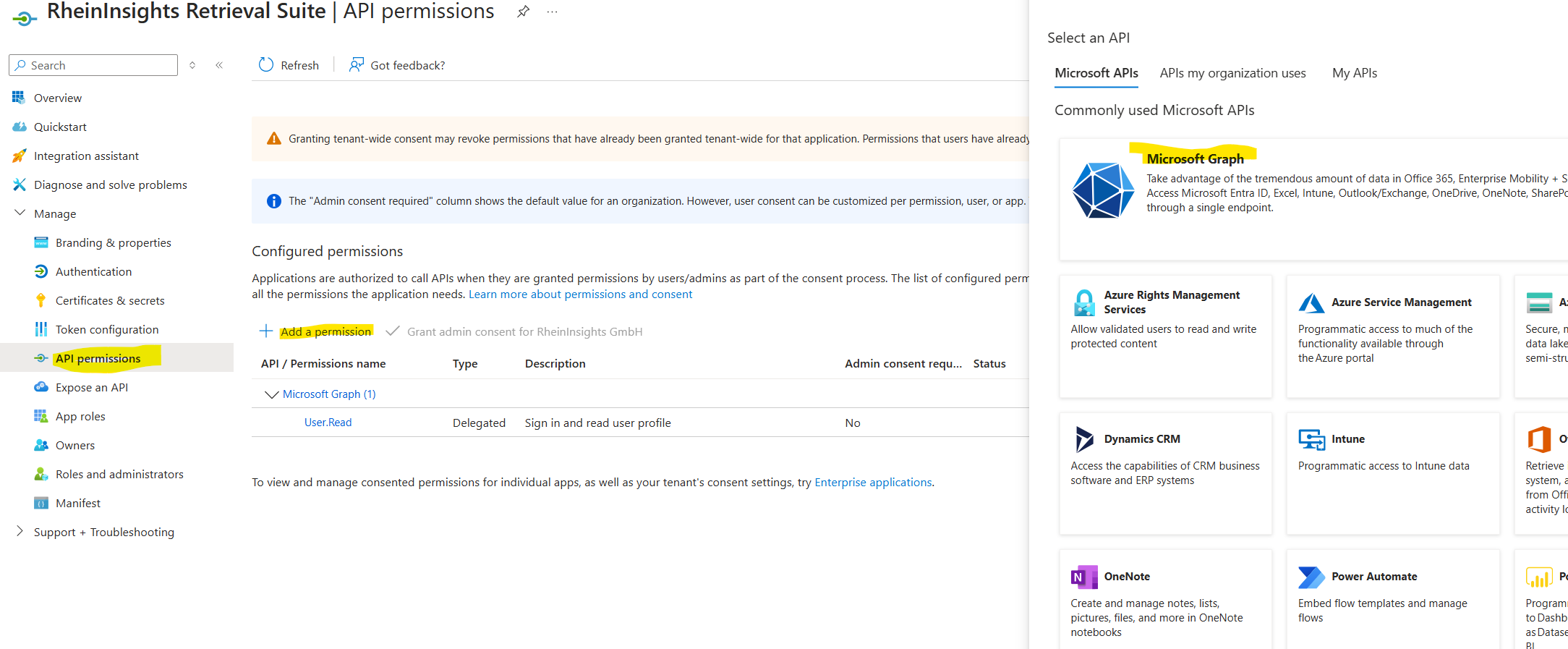The width and height of the screenshot is (1568, 649).
Task: Collapse the Microsoft Graph (1) permissions group
Action: pos(271,394)
